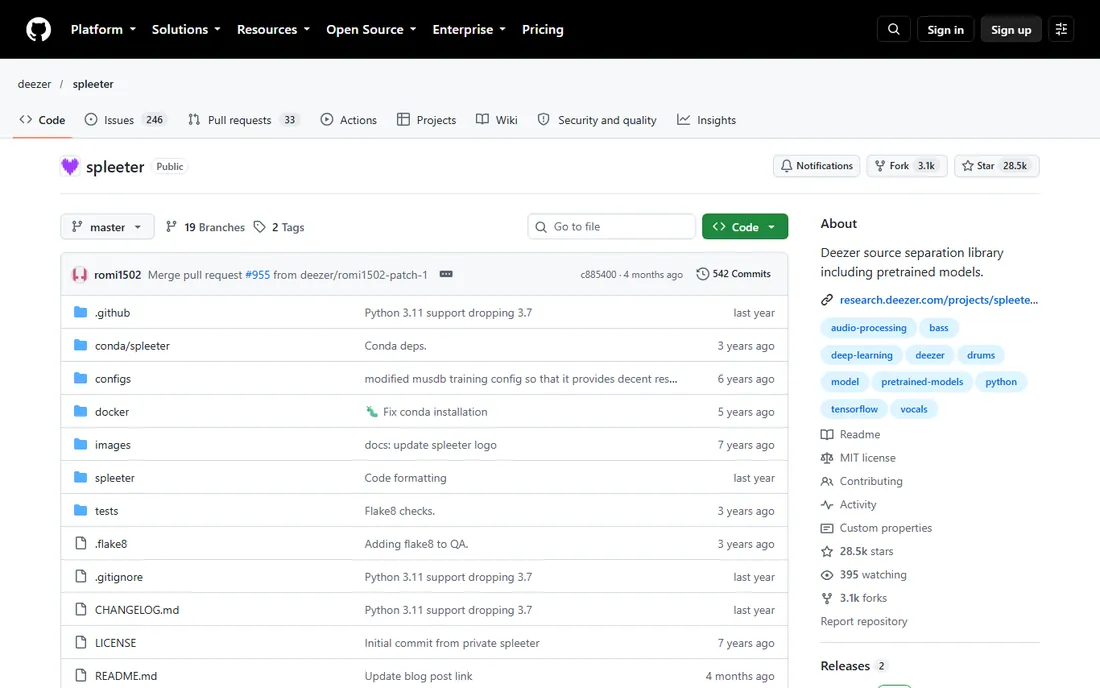This screenshot has width=1100, height=688.
Task: Expand the Open Source menu
Action: [x=371, y=29]
